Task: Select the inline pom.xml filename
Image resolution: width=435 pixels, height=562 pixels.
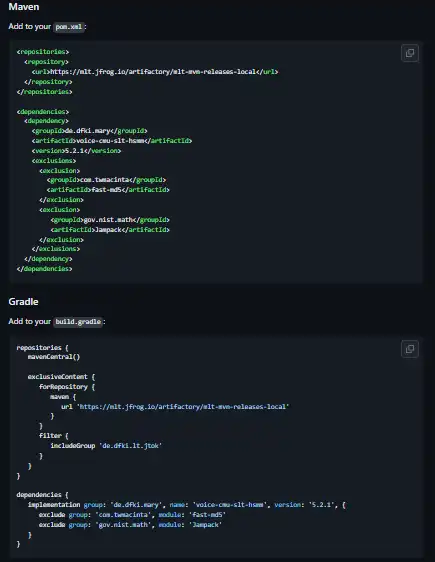Action: pyautogui.click(x=69, y=27)
